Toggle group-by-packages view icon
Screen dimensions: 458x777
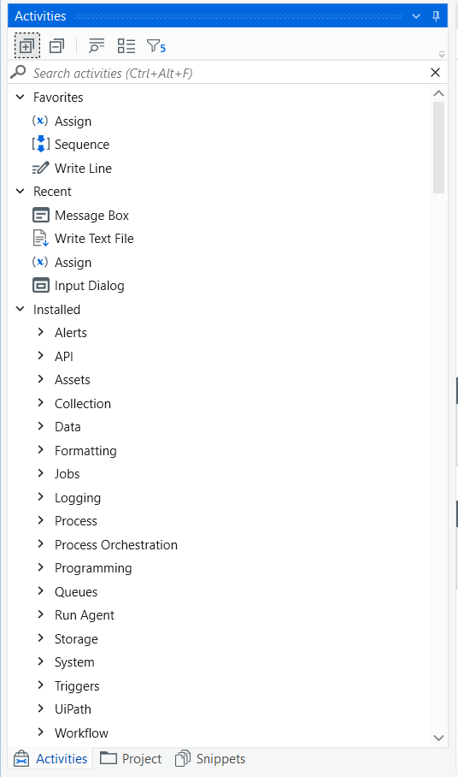coord(126,46)
